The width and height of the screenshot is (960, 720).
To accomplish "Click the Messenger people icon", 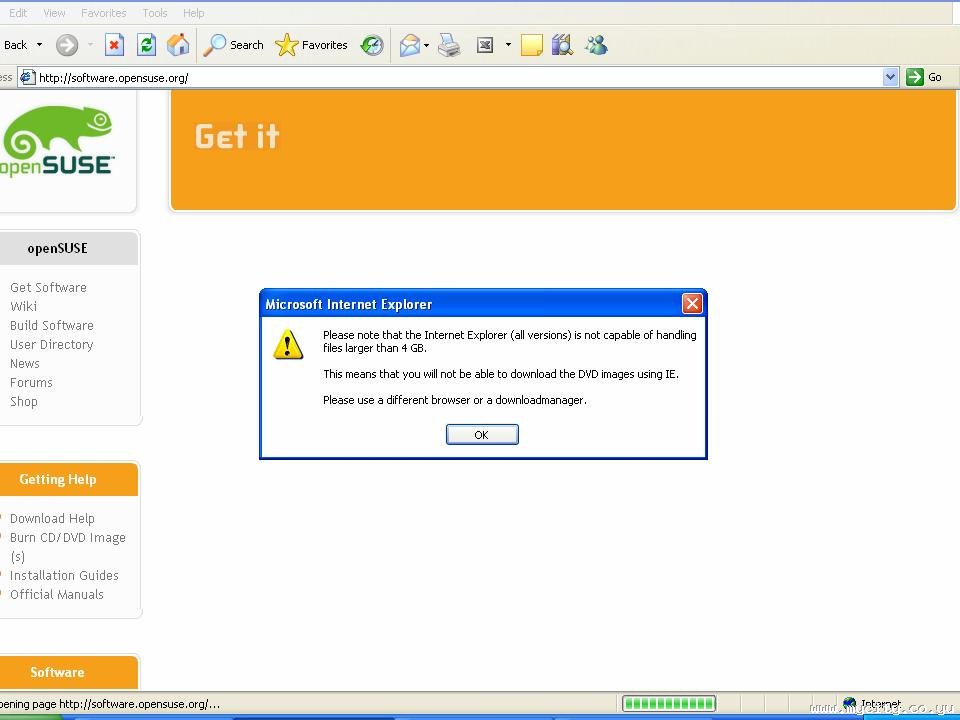I will [596, 45].
